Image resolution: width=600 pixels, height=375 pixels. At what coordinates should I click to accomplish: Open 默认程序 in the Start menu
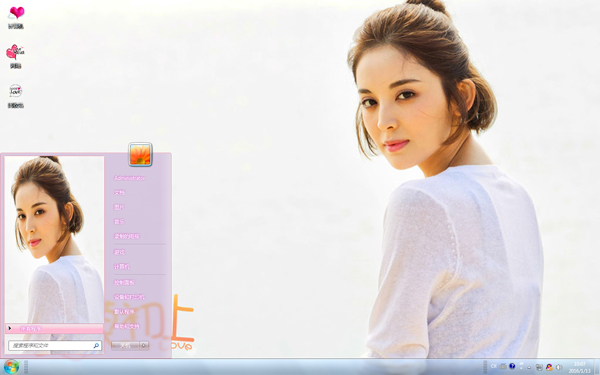pos(124,311)
